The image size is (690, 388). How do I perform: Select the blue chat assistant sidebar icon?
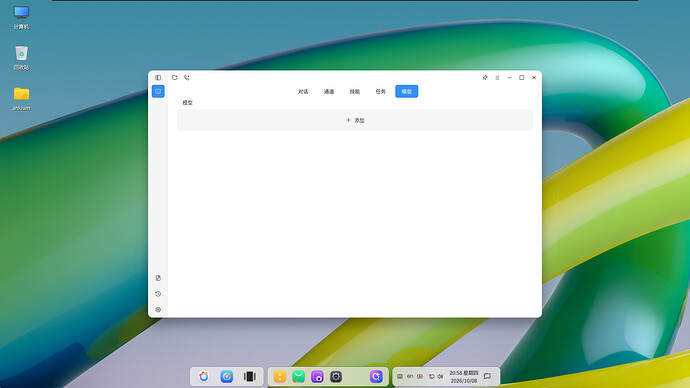coord(158,91)
